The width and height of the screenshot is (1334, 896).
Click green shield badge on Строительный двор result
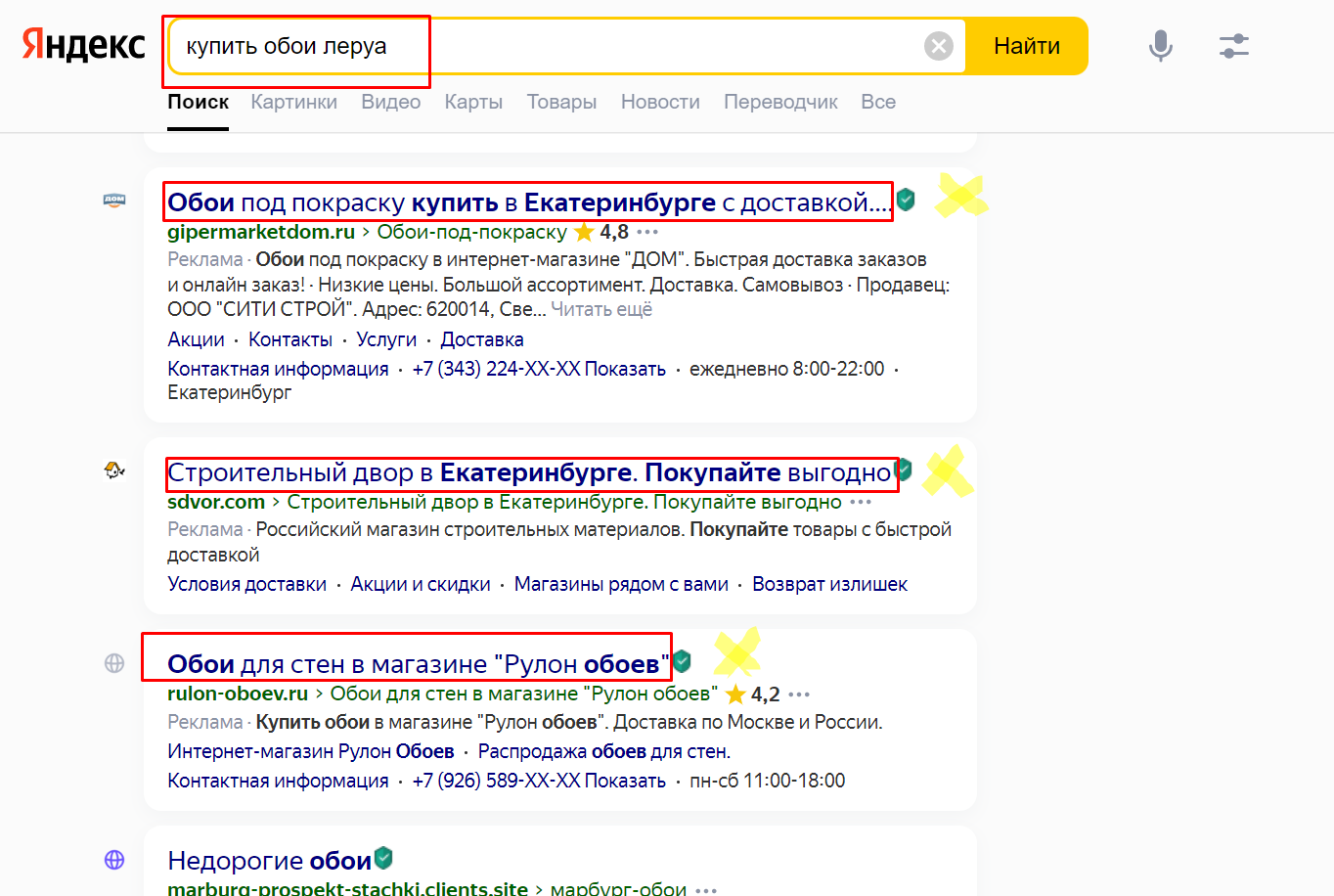click(904, 470)
